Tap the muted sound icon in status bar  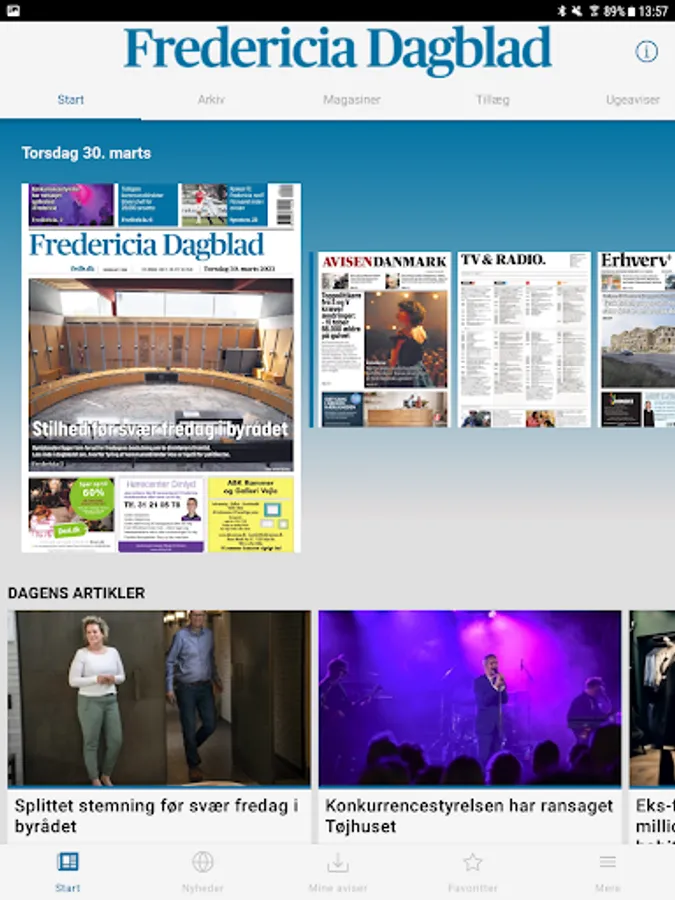[577, 10]
